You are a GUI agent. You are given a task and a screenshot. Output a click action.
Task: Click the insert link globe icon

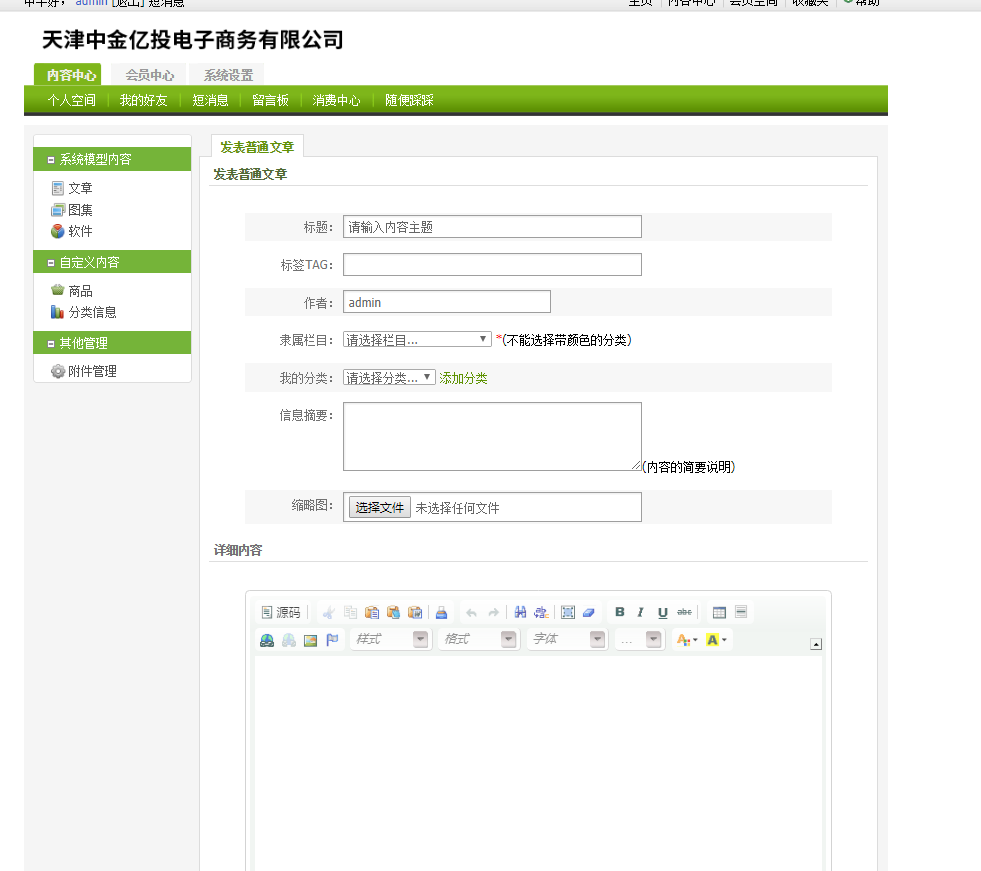click(x=267, y=640)
